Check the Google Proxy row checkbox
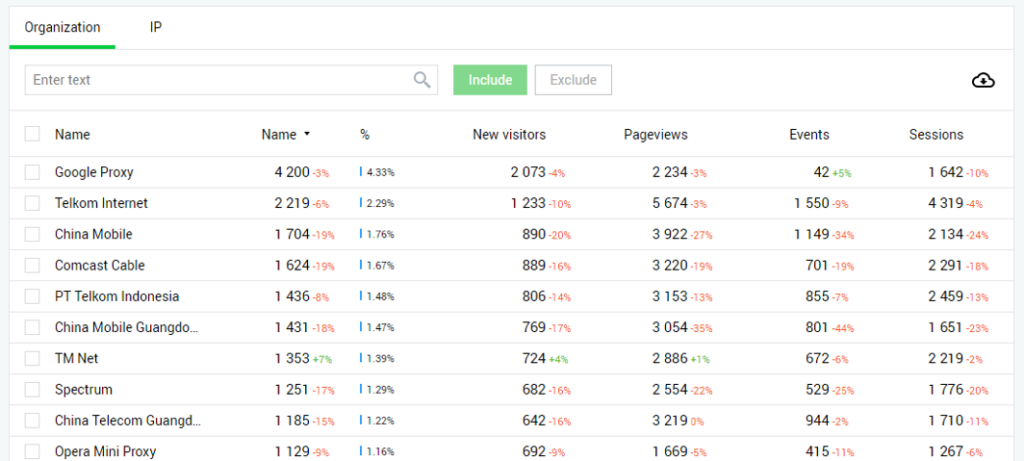The image size is (1024, 461). coord(32,172)
